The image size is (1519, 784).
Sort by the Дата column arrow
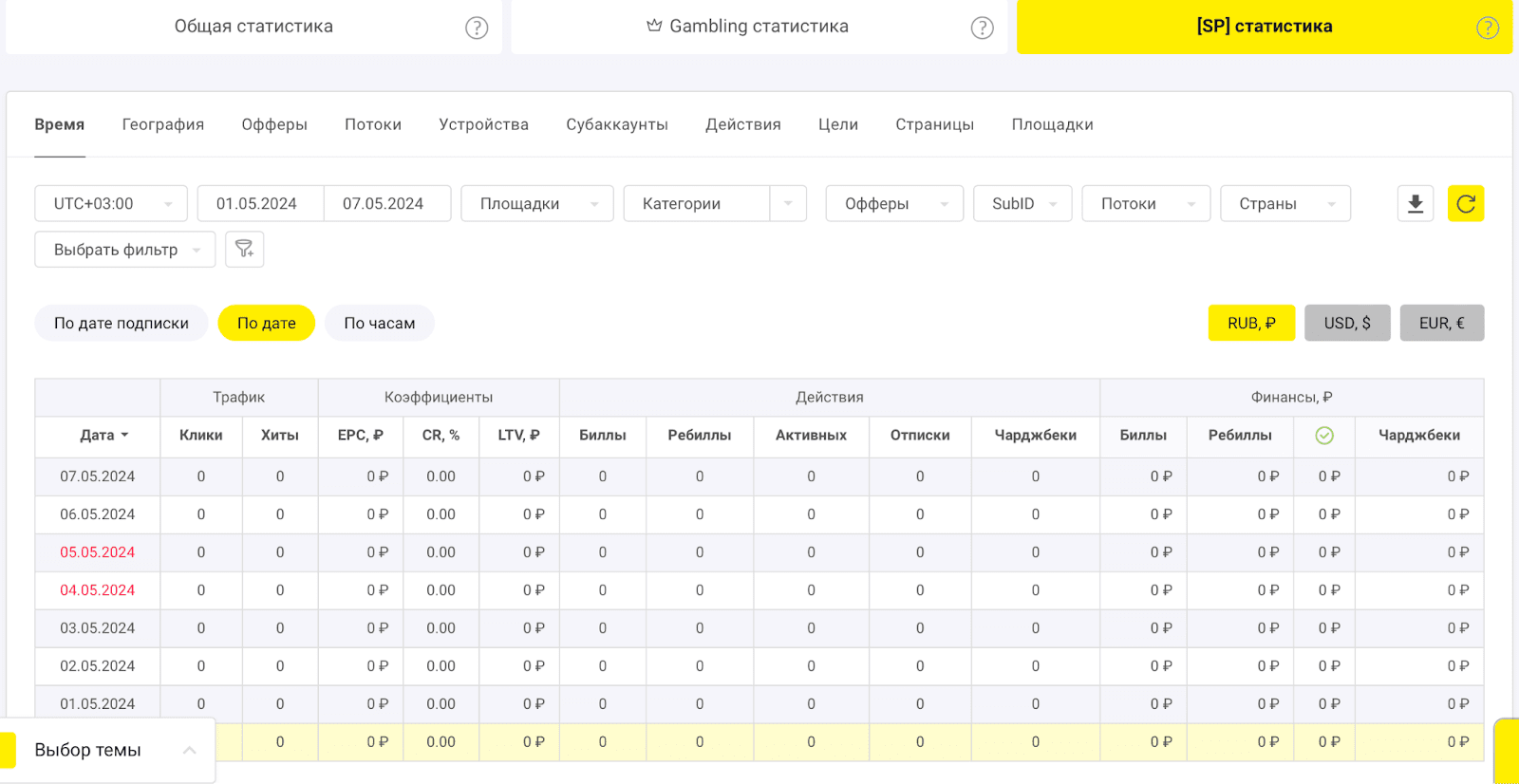[124, 436]
